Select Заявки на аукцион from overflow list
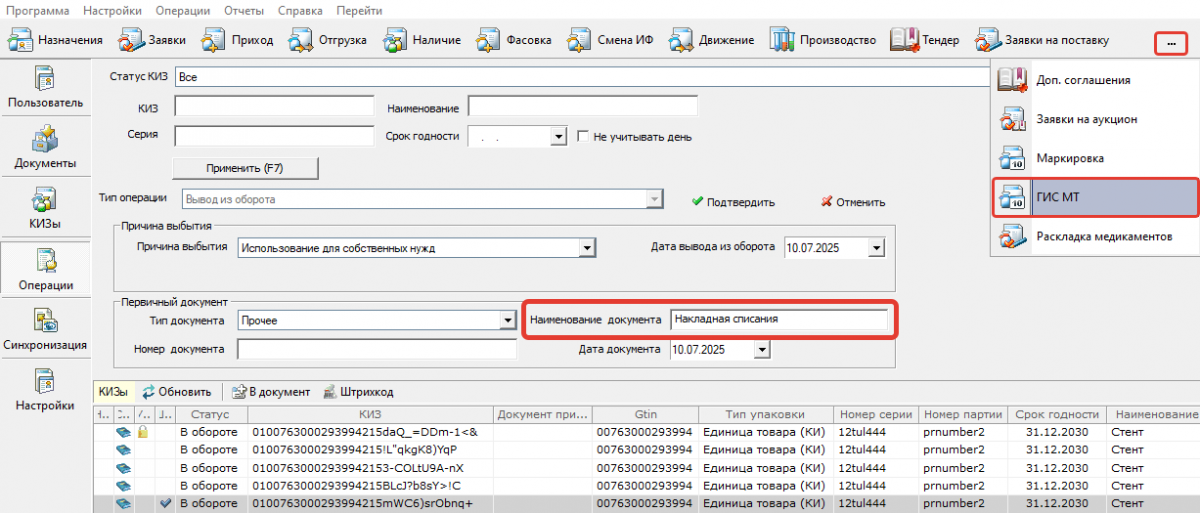This screenshot has width=1200, height=513. (1096, 119)
